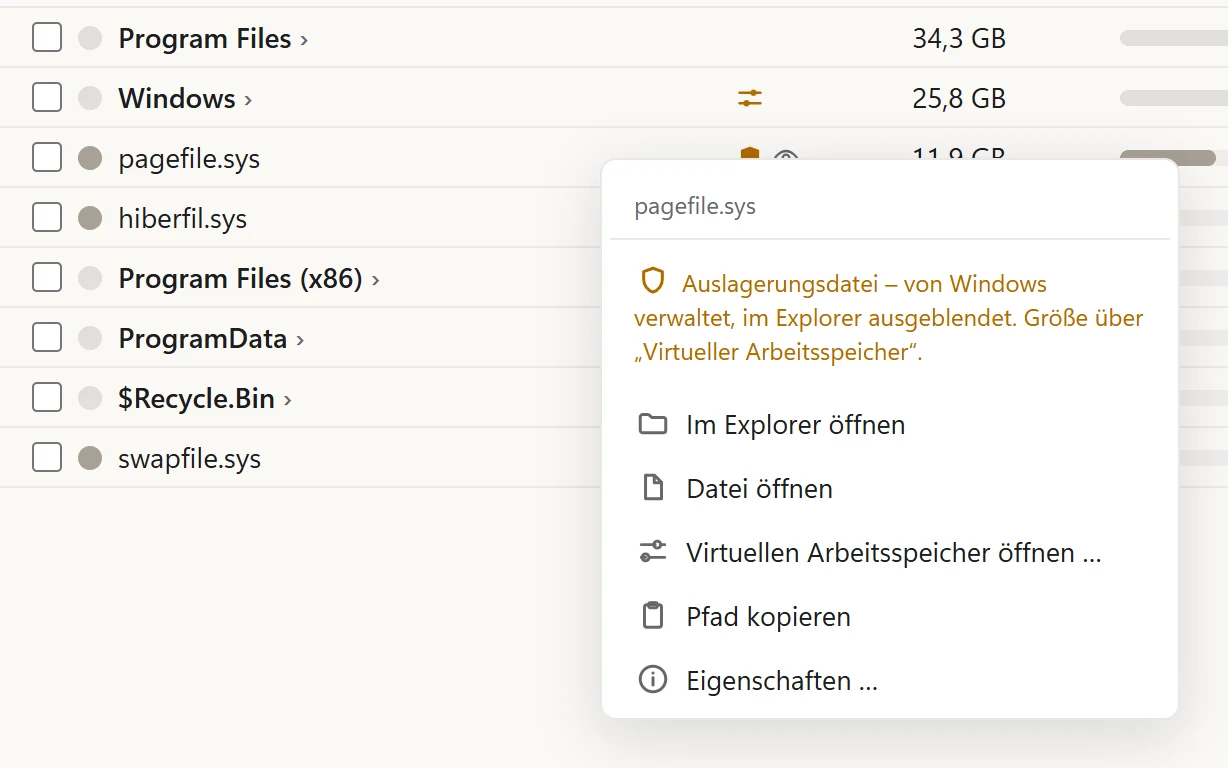
Task: Mark the swapfile.sys checkbox
Action: click(x=47, y=458)
